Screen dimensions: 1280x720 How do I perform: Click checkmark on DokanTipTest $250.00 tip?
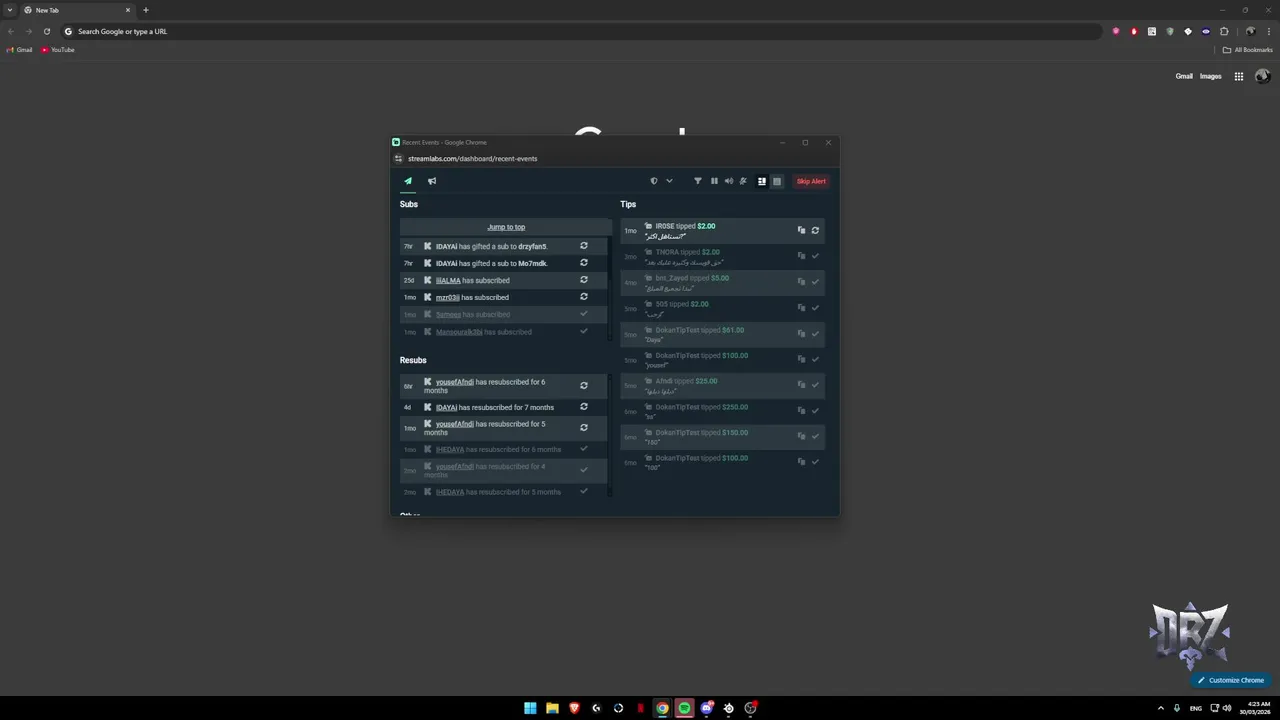pos(815,411)
